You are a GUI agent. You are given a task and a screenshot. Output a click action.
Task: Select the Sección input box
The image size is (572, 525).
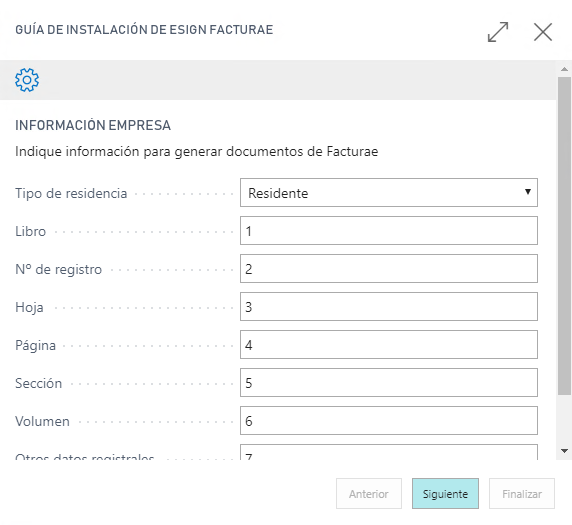pos(389,382)
